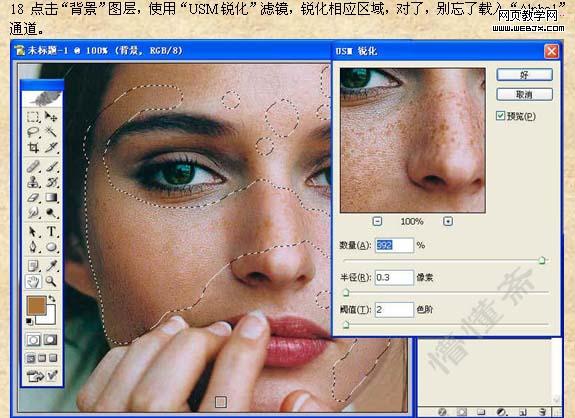Image resolution: width=575 pixels, height=418 pixels.
Task: Select the Eyedropper tool
Action: 51,265
